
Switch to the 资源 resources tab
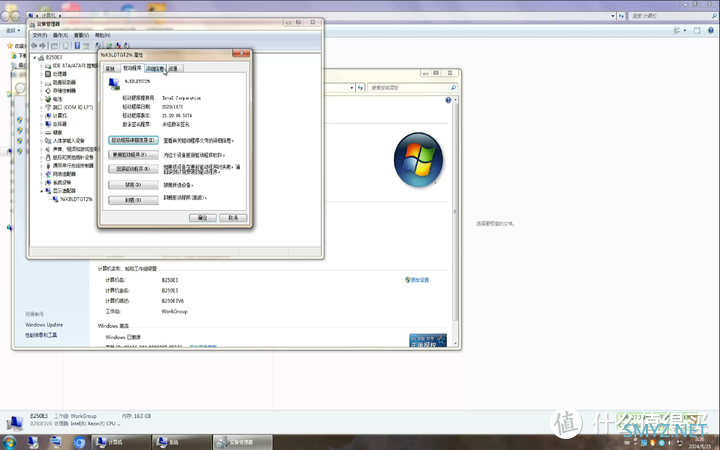tap(174, 69)
